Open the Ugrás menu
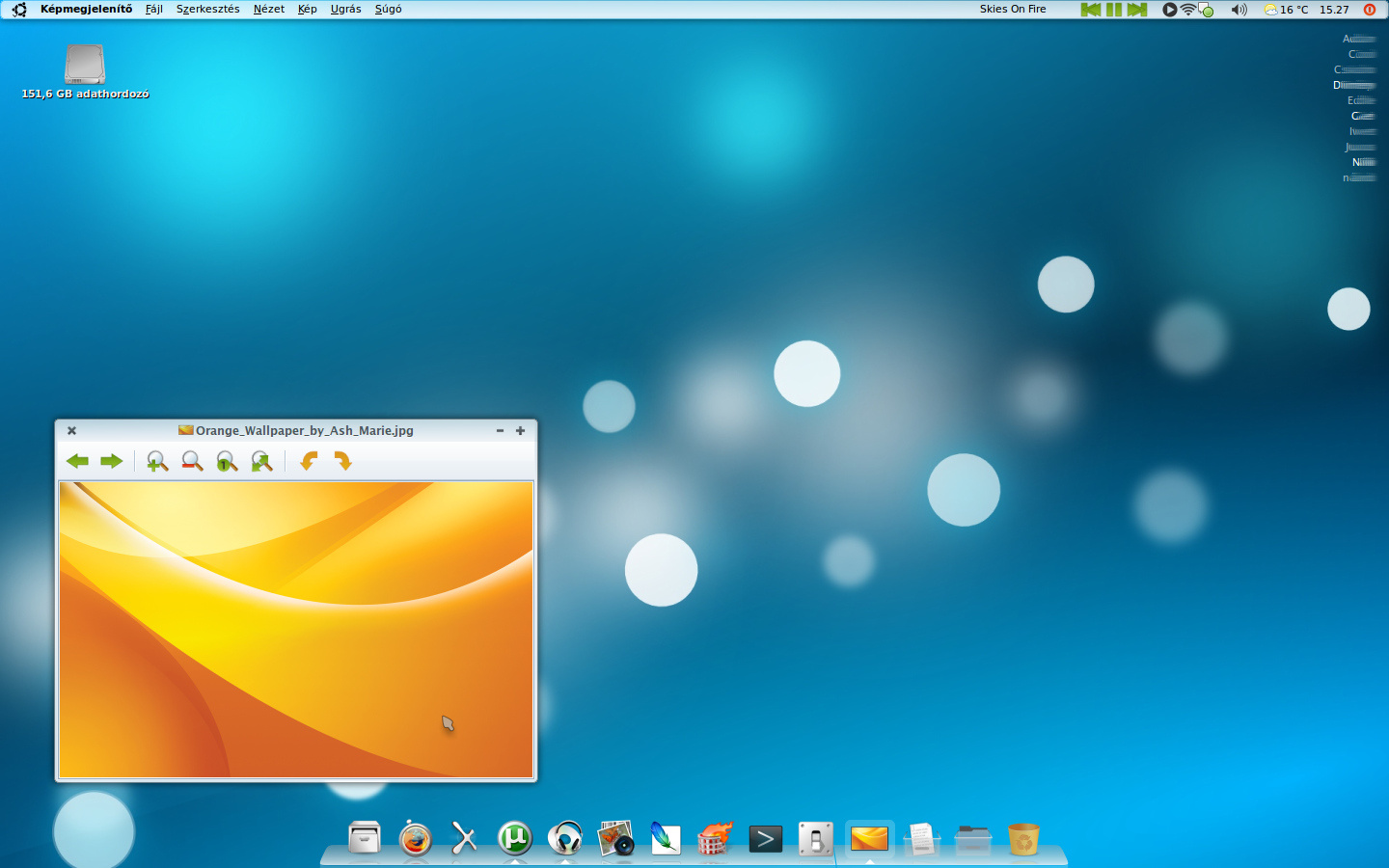This screenshot has height=868, width=1389. (x=346, y=9)
